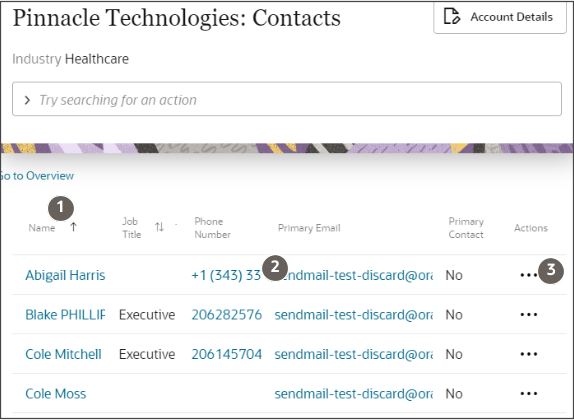The width and height of the screenshot is (574, 420).
Task: Open actions ellipsis for Cole Mitchell
Action: pyautogui.click(x=529, y=354)
